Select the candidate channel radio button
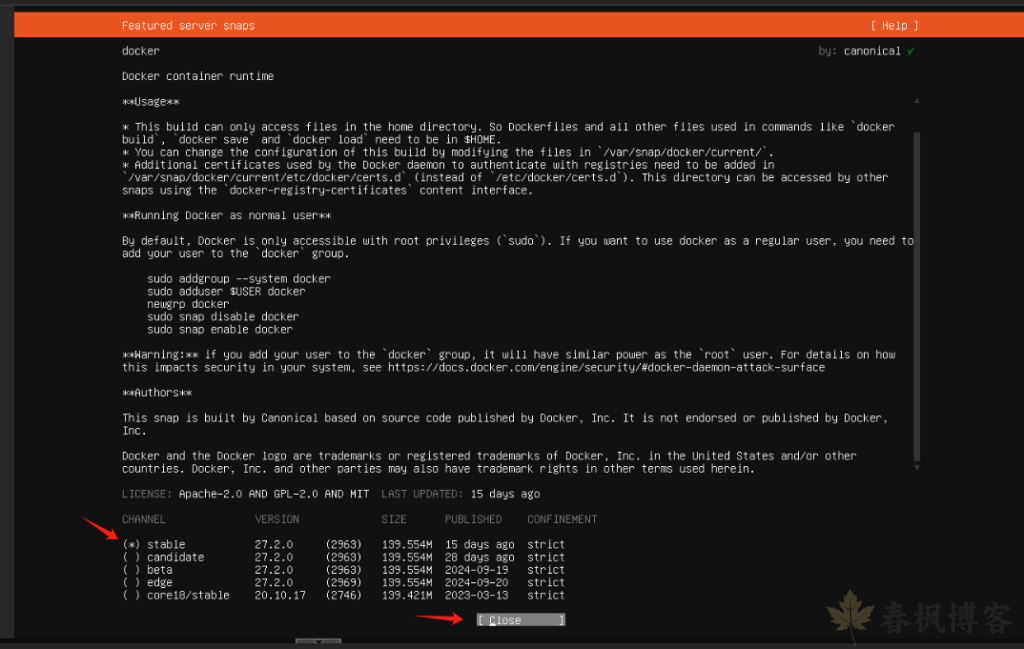The height and width of the screenshot is (649, 1024). pos(131,557)
